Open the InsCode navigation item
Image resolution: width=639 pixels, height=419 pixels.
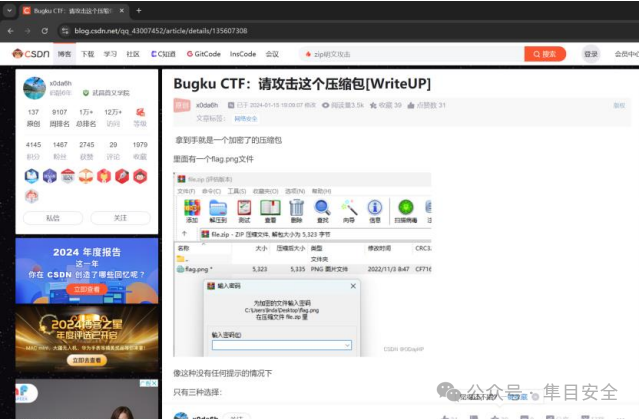coord(243,54)
